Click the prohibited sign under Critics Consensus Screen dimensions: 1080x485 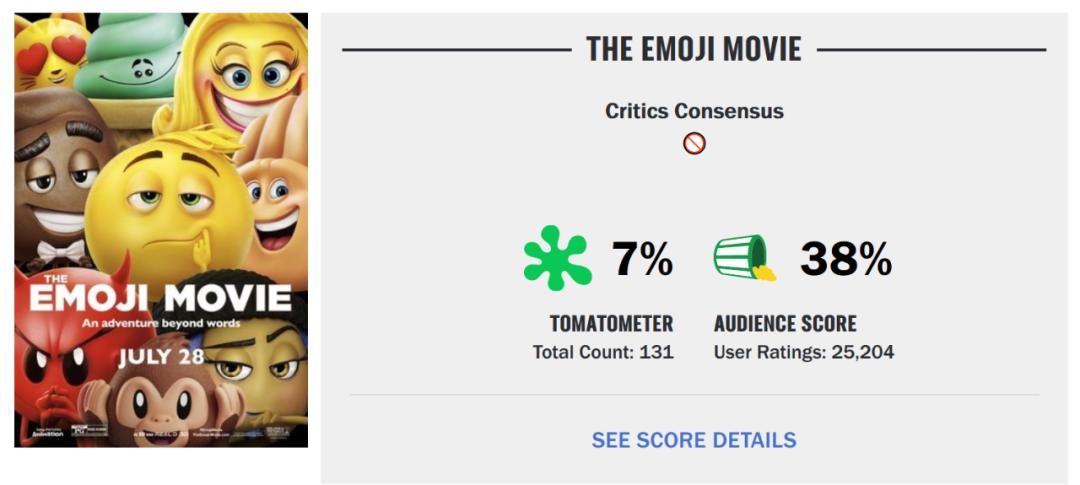(x=694, y=144)
